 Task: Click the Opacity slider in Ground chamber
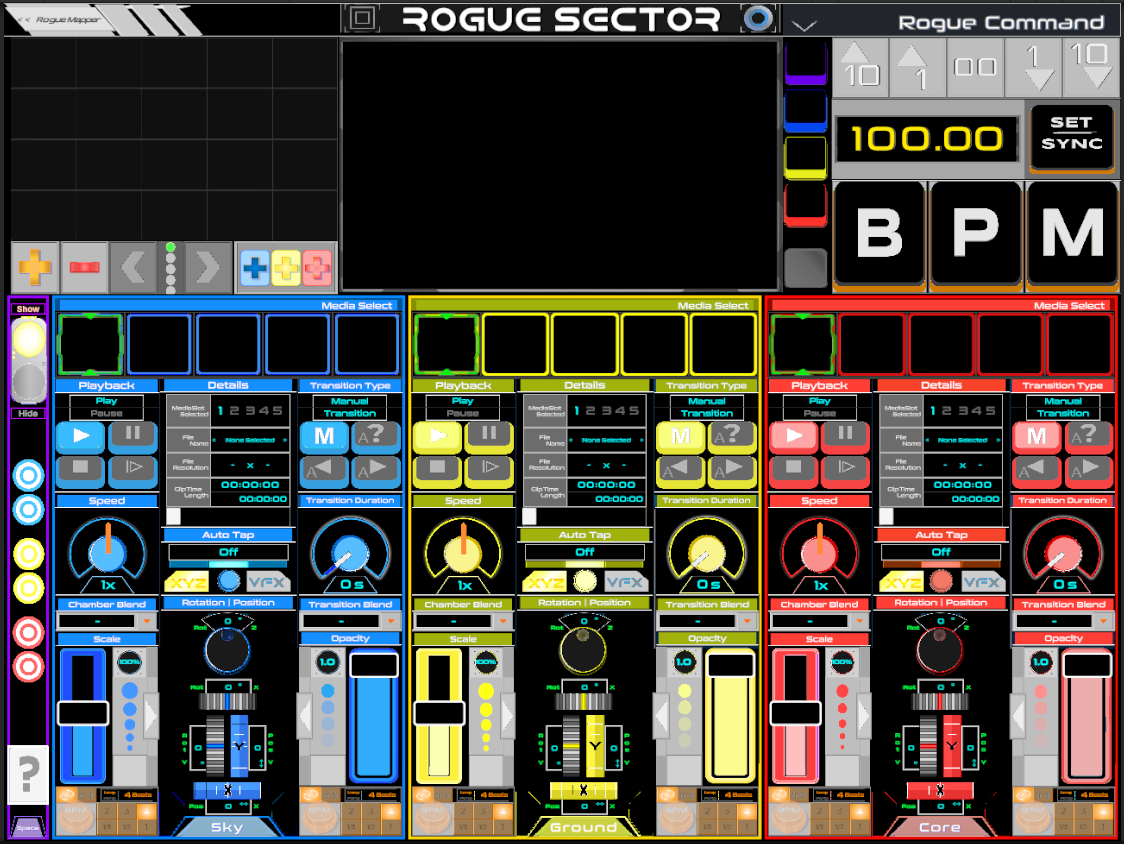click(x=730, y=714)
